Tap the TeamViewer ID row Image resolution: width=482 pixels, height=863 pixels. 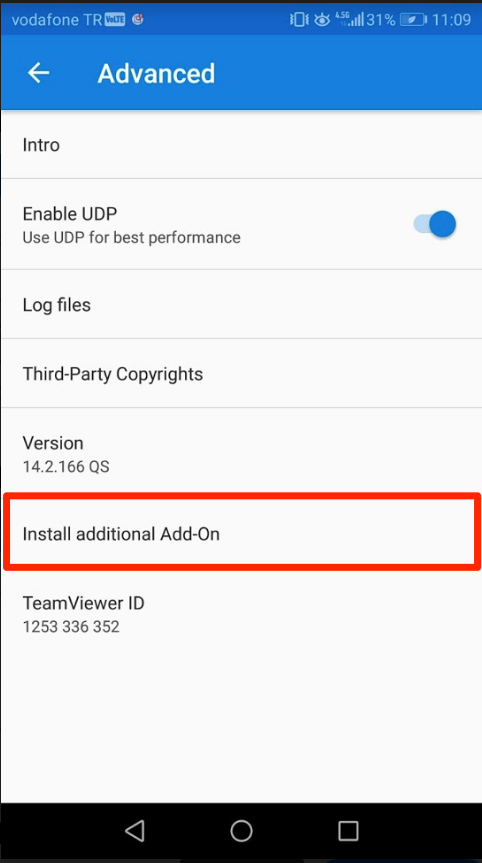pos(241,614)
